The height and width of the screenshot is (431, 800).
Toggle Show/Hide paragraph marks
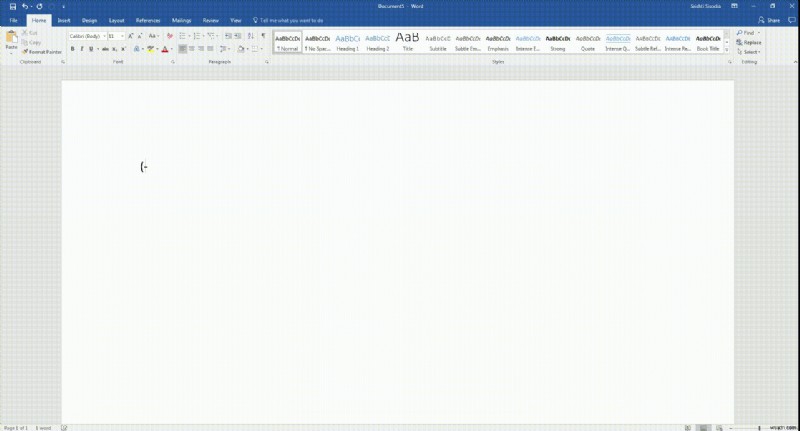[x=263, y=36]
